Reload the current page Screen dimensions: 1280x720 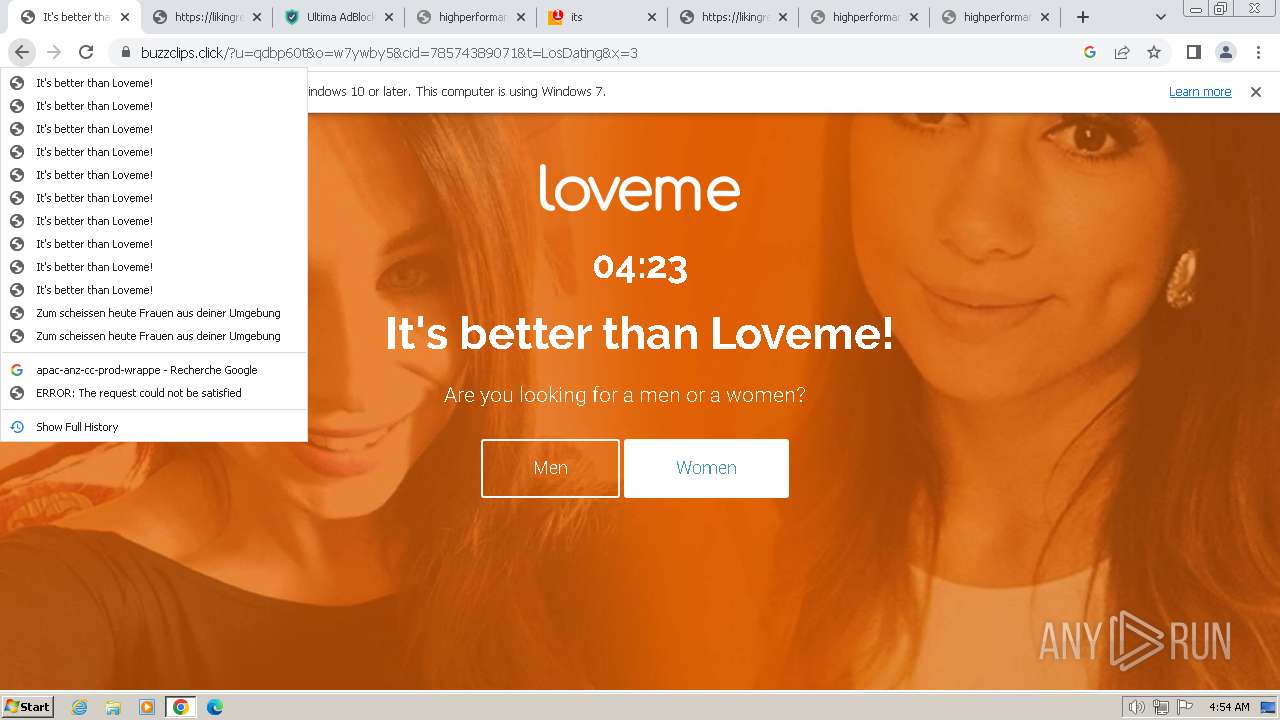click(x=86, y=53)
